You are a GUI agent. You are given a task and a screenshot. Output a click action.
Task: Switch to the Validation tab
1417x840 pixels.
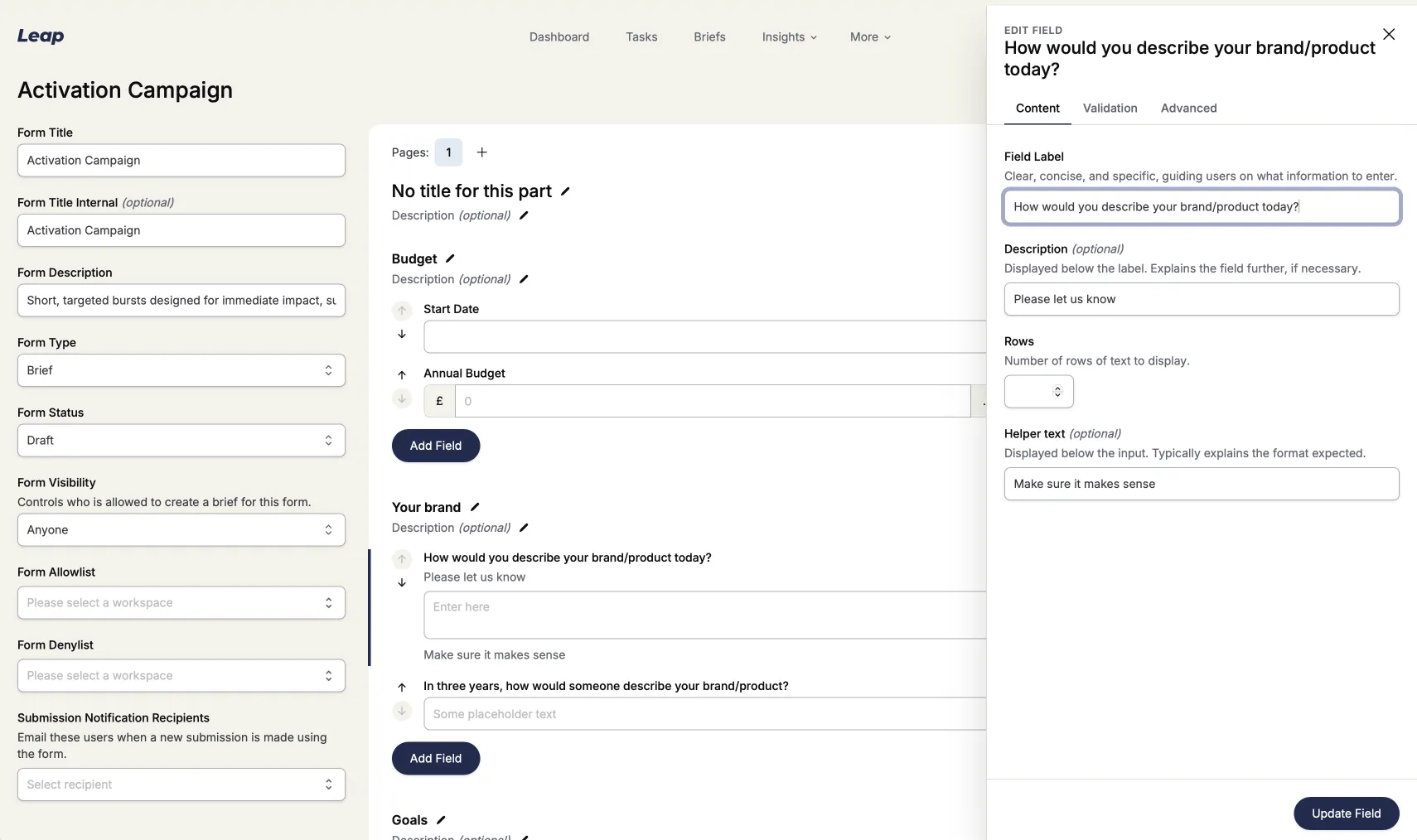1110,109
